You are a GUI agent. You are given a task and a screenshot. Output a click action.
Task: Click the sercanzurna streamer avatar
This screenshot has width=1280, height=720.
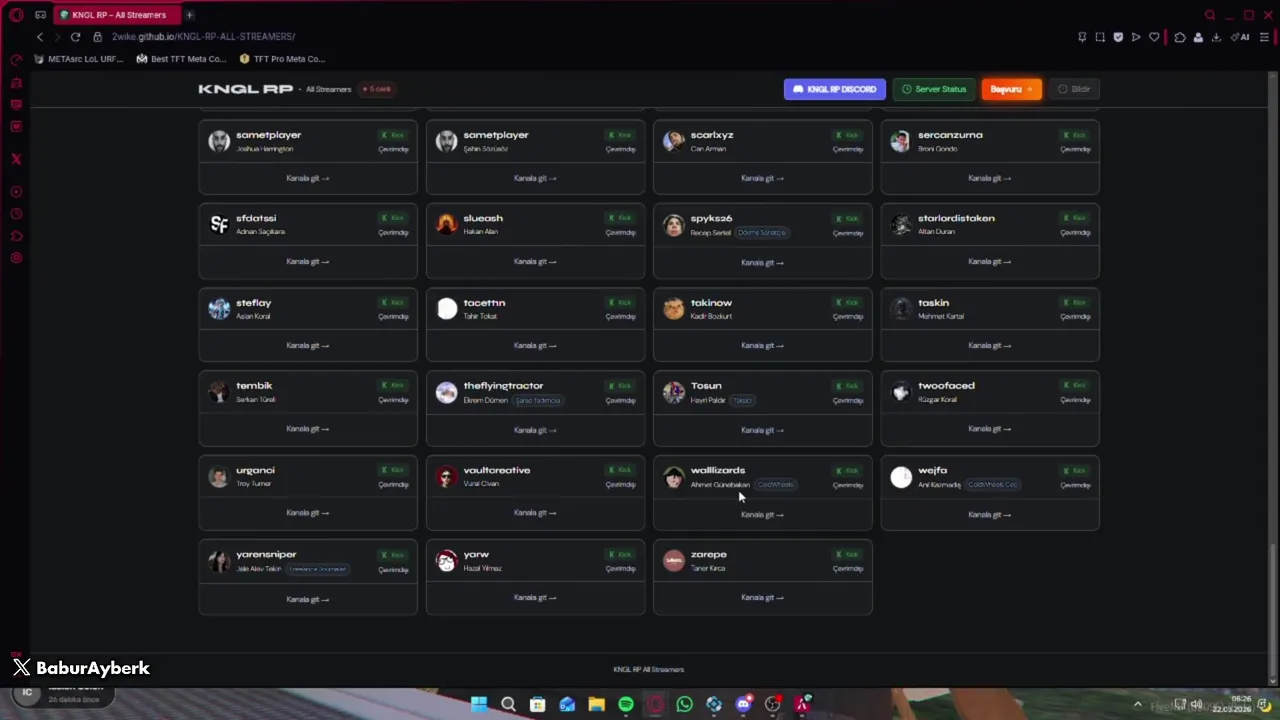point(901,141)
